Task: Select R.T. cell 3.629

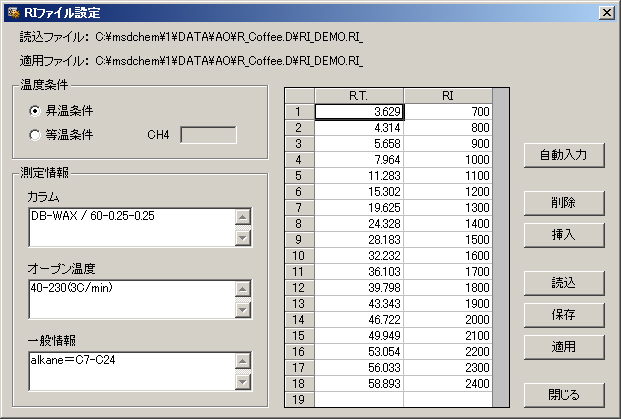Action: point(359,112)
